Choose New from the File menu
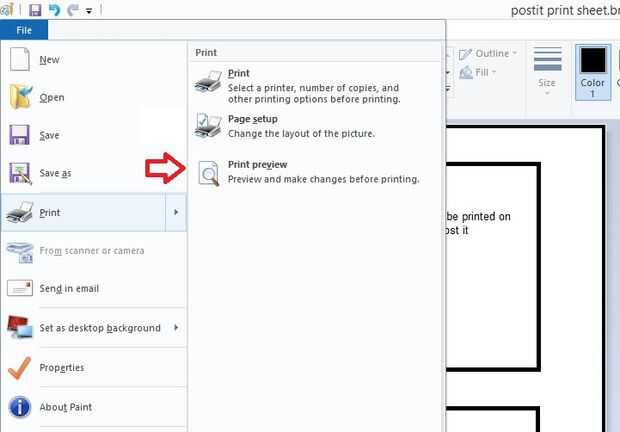This screenshot has width=620, height=432. point(94,60)
